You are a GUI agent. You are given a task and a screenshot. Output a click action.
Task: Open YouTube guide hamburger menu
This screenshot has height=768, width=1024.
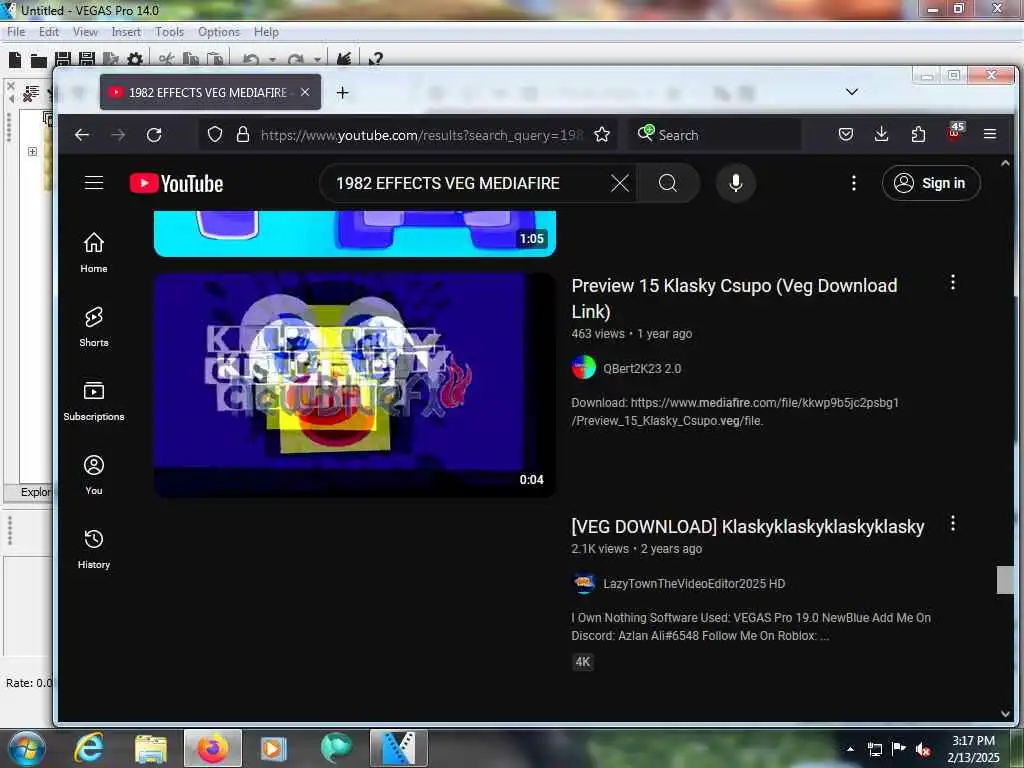coord(94,183)
